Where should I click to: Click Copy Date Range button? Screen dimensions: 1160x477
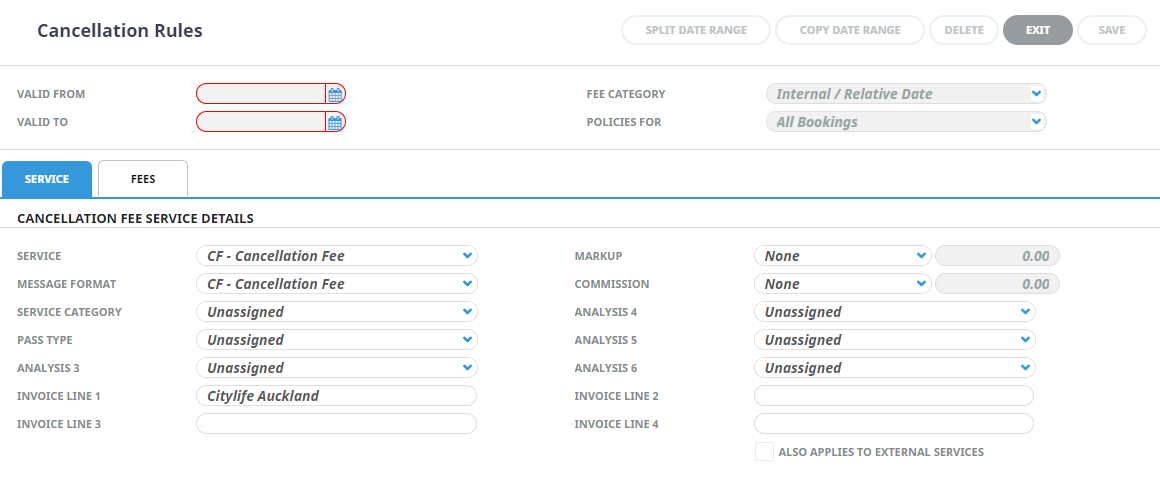[x=850, y=30]
